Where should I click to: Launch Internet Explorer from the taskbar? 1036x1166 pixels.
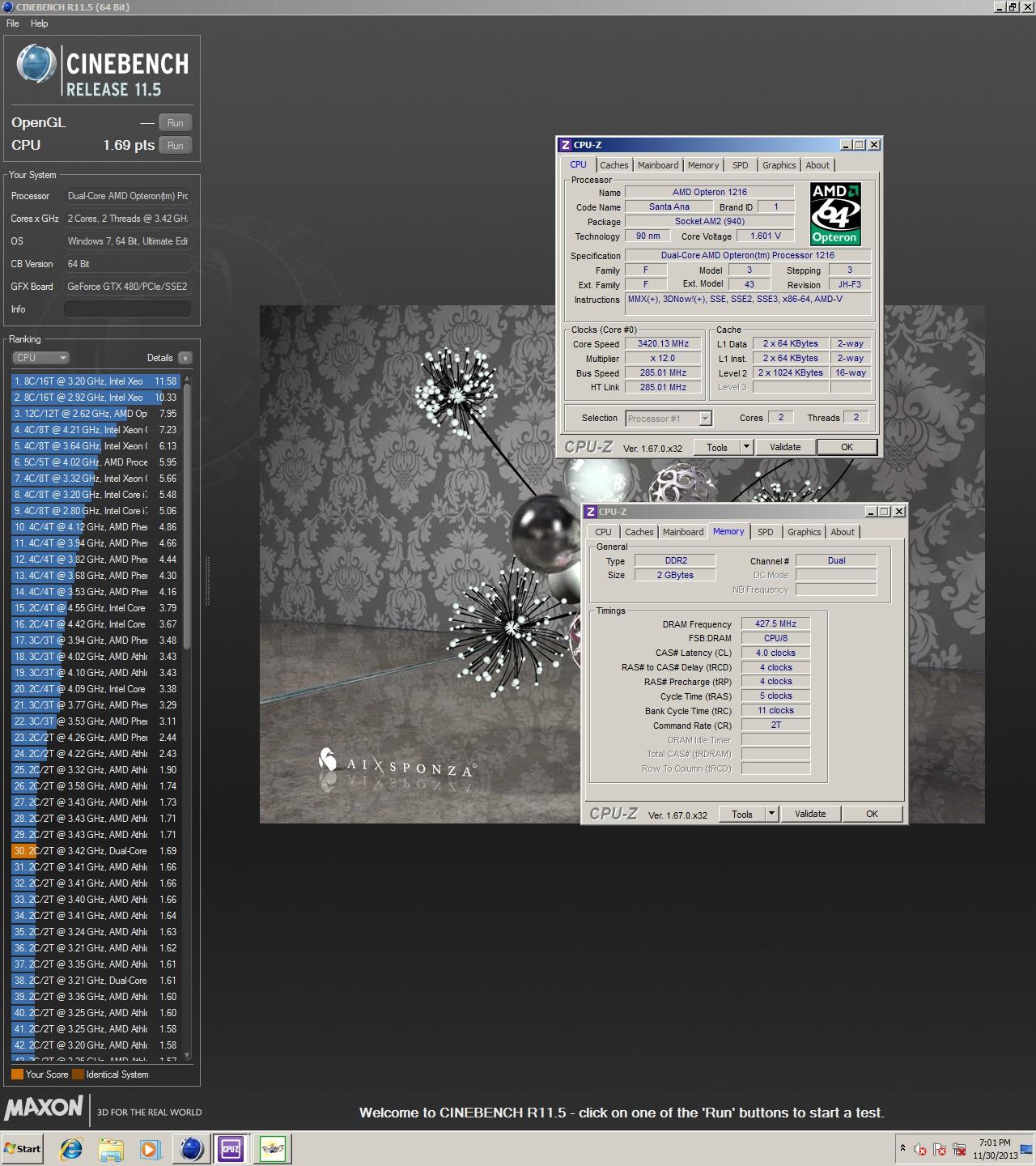click(71, 1148)
